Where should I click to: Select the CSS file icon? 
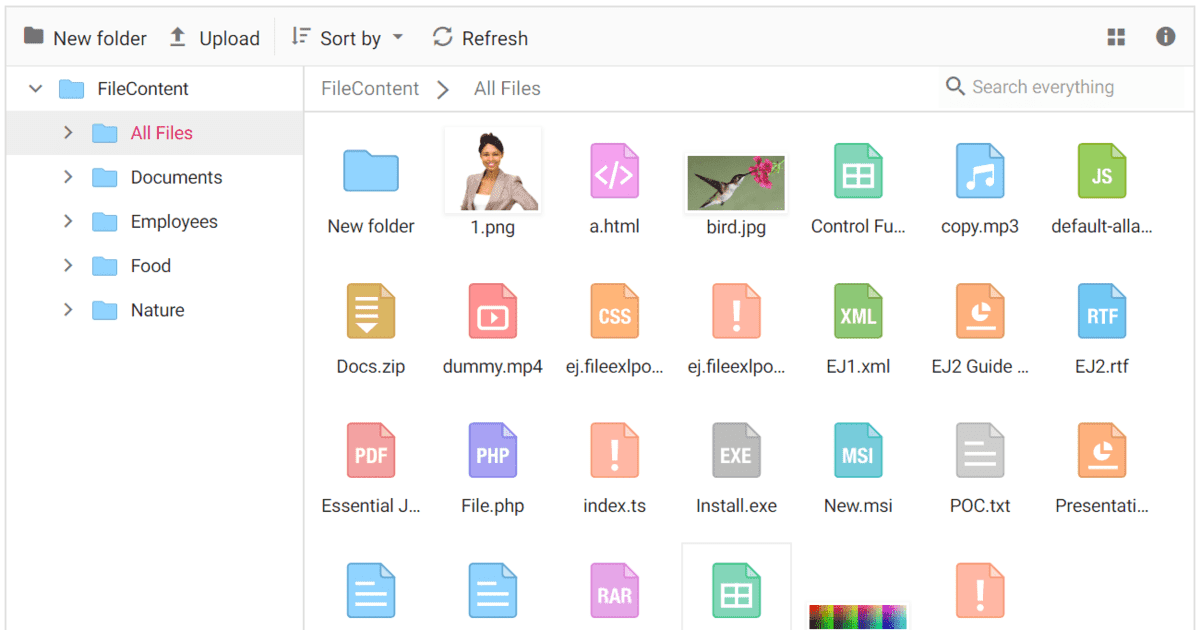coord(614,311)
